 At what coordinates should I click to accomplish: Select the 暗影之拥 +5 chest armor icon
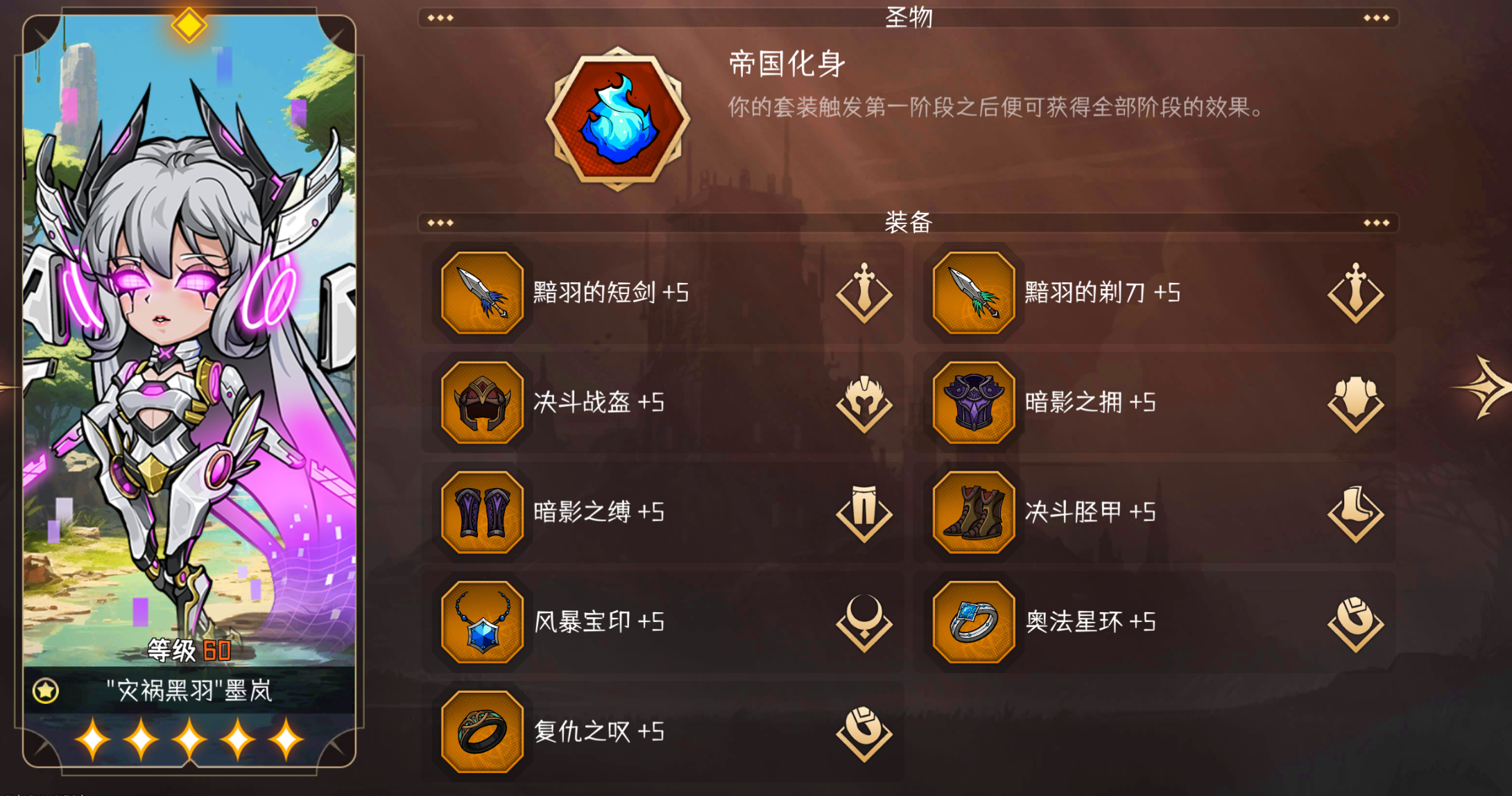pos(974,402)
